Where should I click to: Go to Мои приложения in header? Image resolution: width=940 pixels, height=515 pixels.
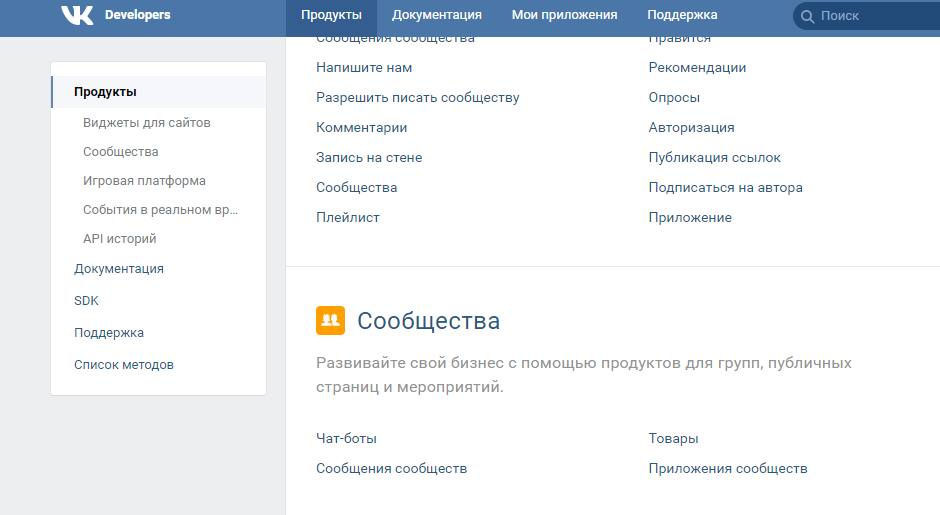point(564,15)
